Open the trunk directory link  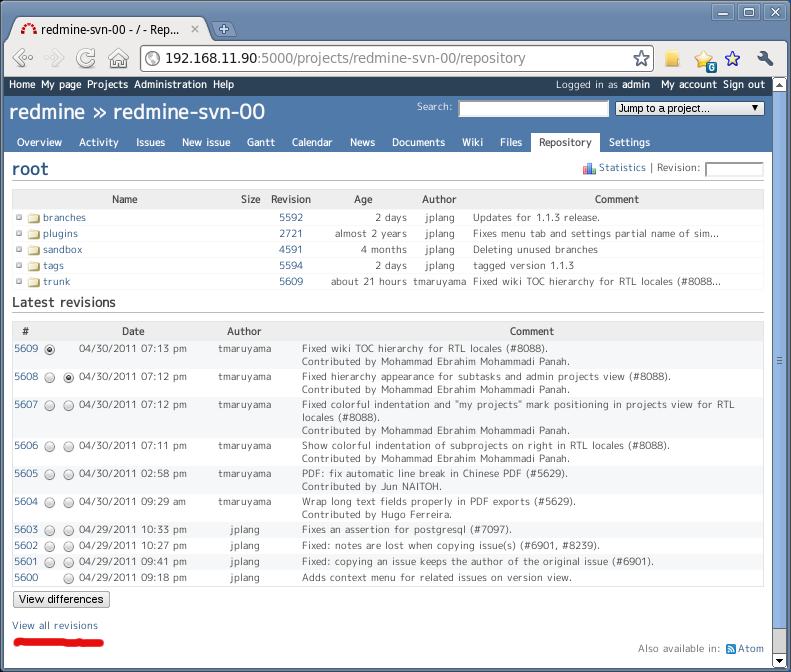(x=56, y=282)
